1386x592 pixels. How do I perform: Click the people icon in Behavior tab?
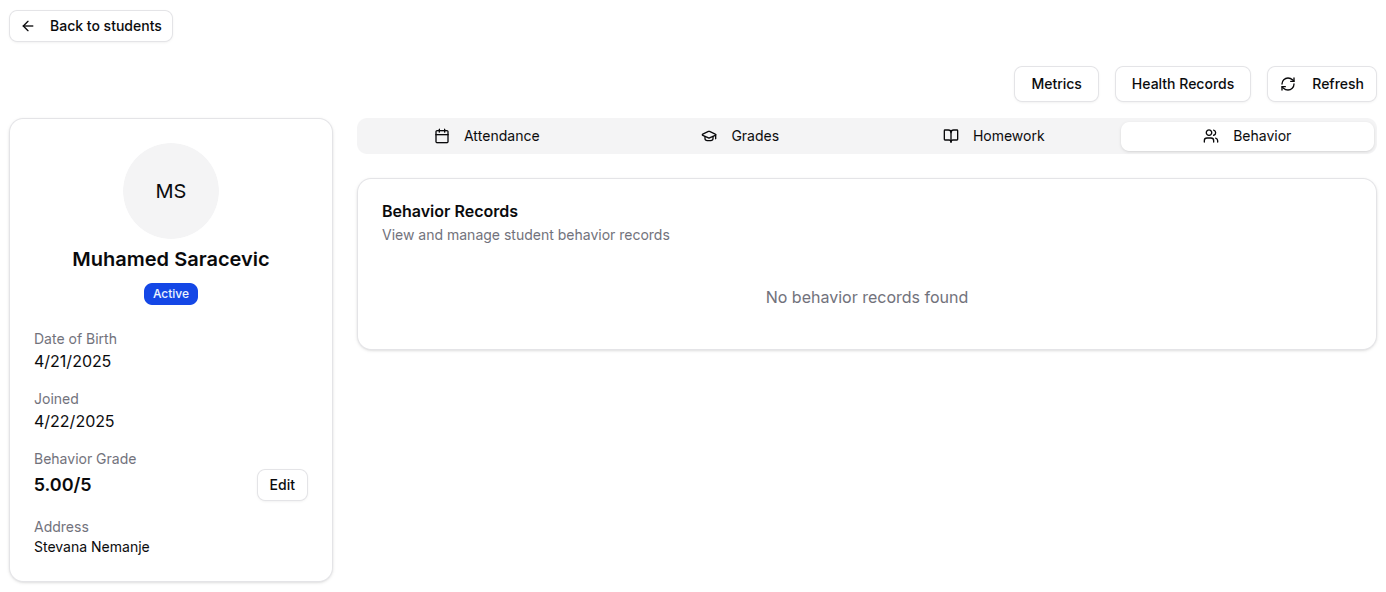coord(1211,136)
